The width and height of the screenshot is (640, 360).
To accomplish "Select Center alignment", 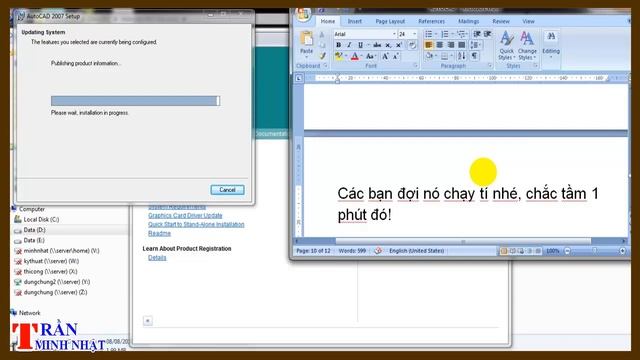I will coord(440,45).
